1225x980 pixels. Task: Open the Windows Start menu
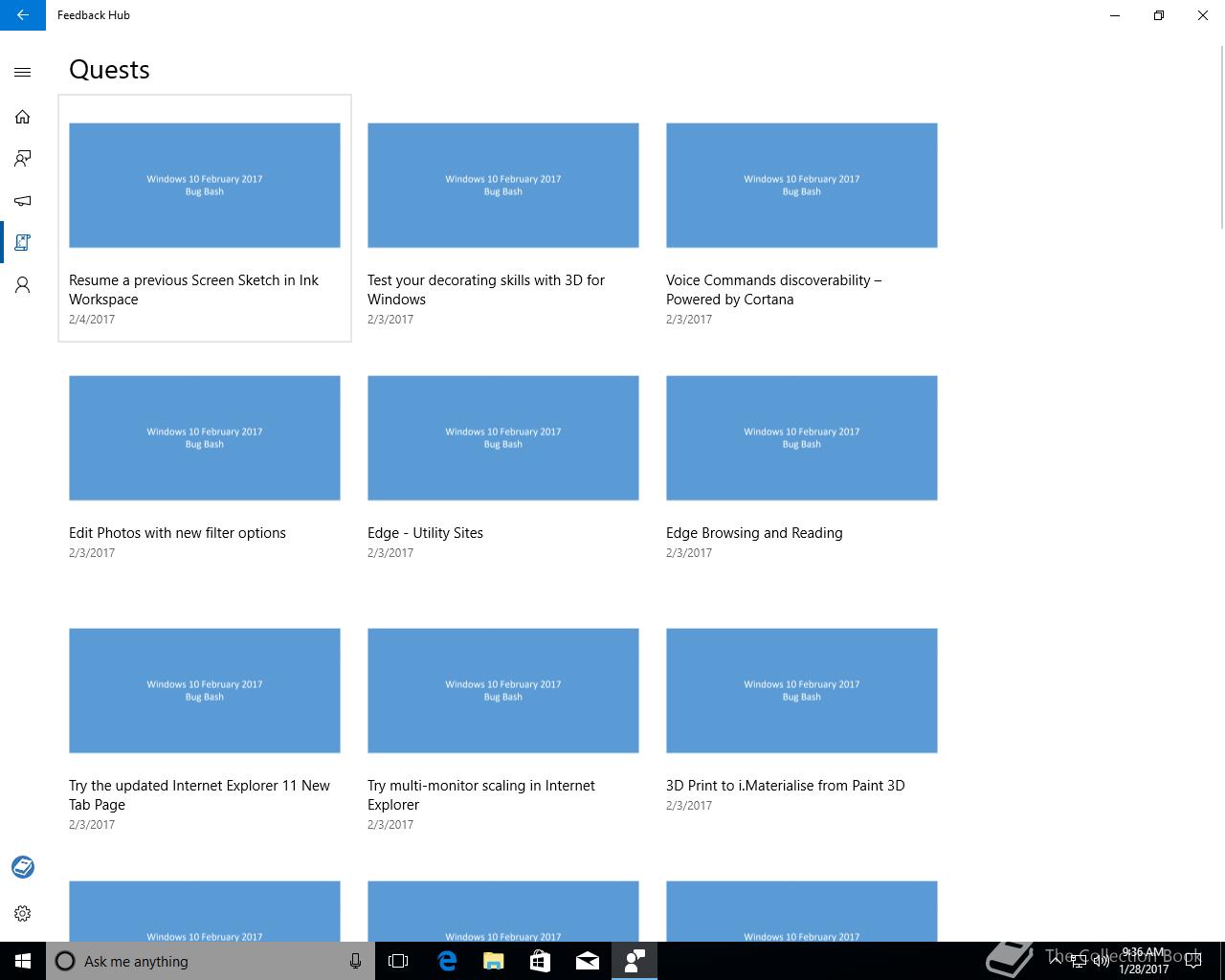23,961
